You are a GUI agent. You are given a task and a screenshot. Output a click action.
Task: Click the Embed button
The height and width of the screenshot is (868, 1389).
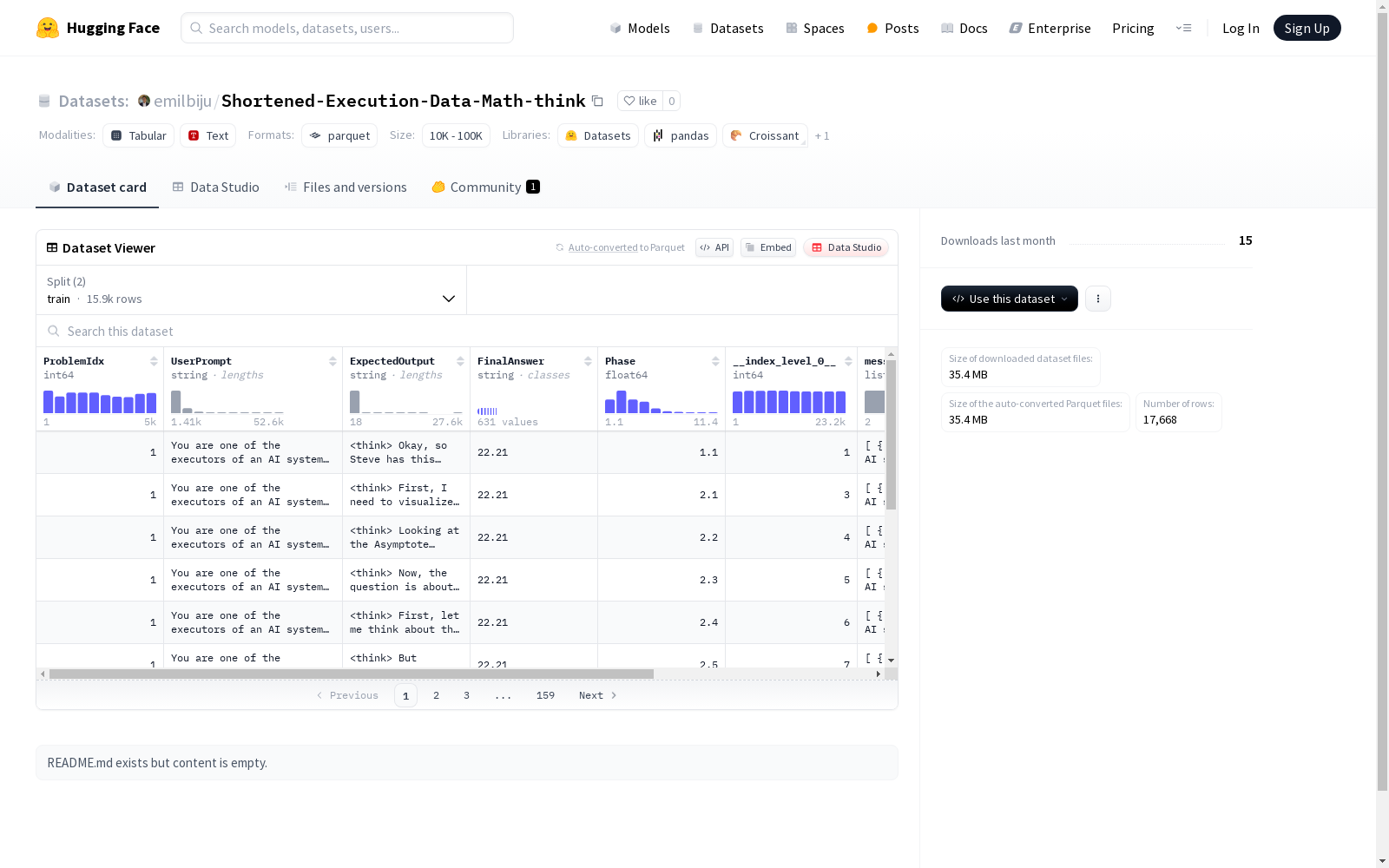coord(768,247)
